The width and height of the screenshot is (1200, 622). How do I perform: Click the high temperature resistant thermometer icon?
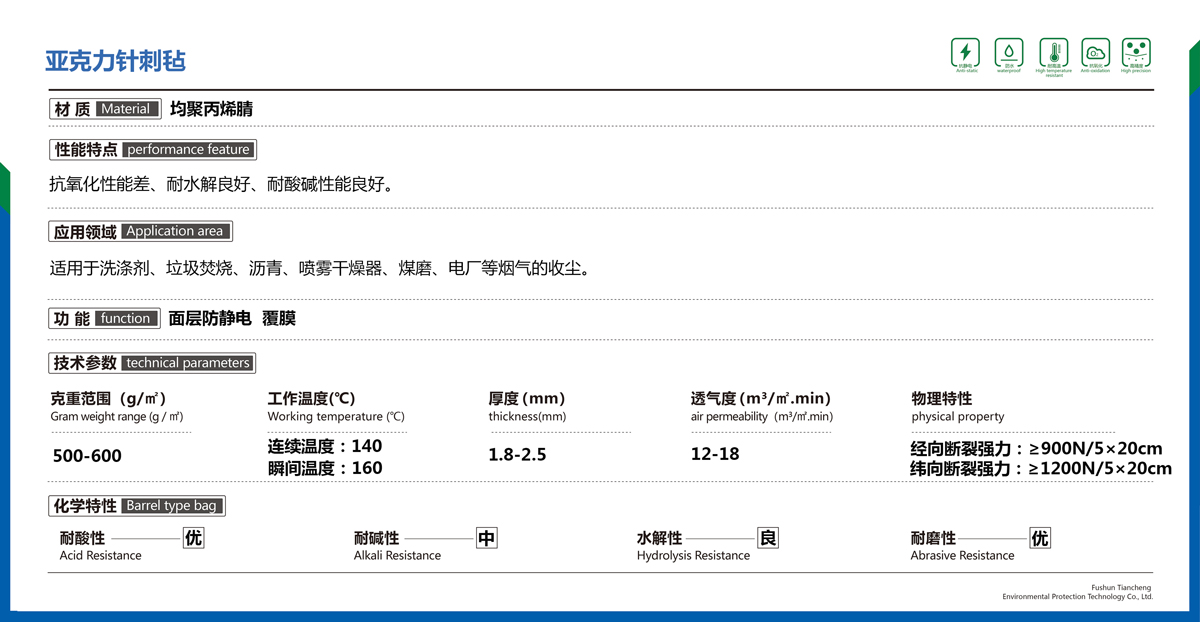1053,52
